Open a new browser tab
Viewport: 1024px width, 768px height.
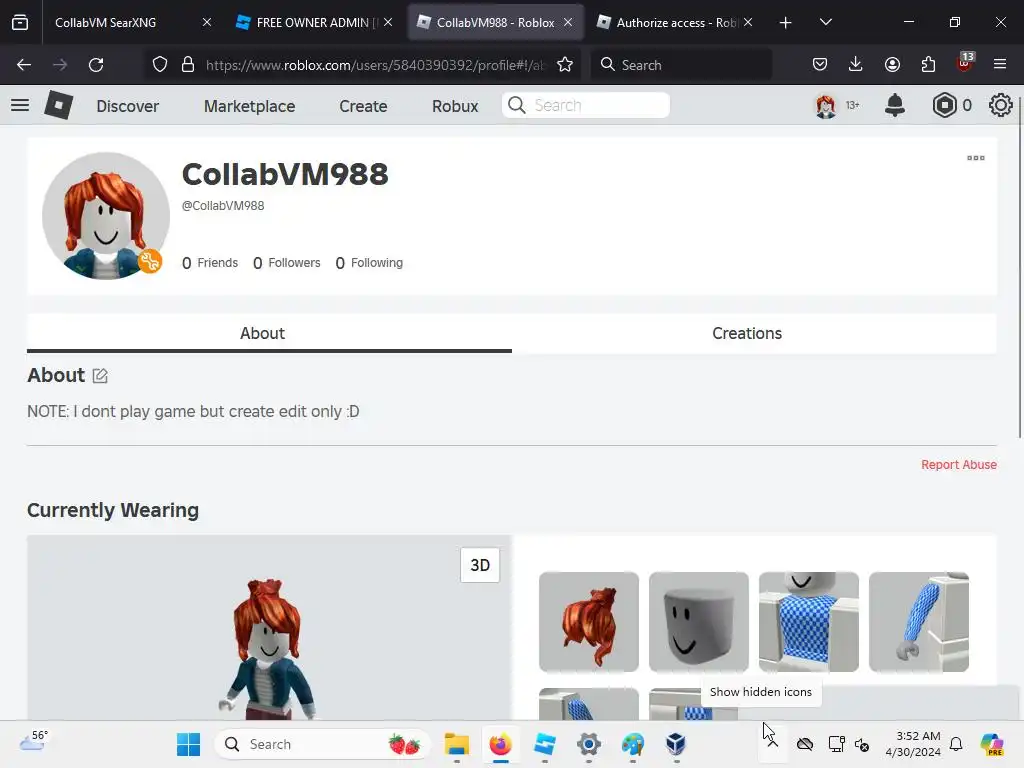click(786, 23)
